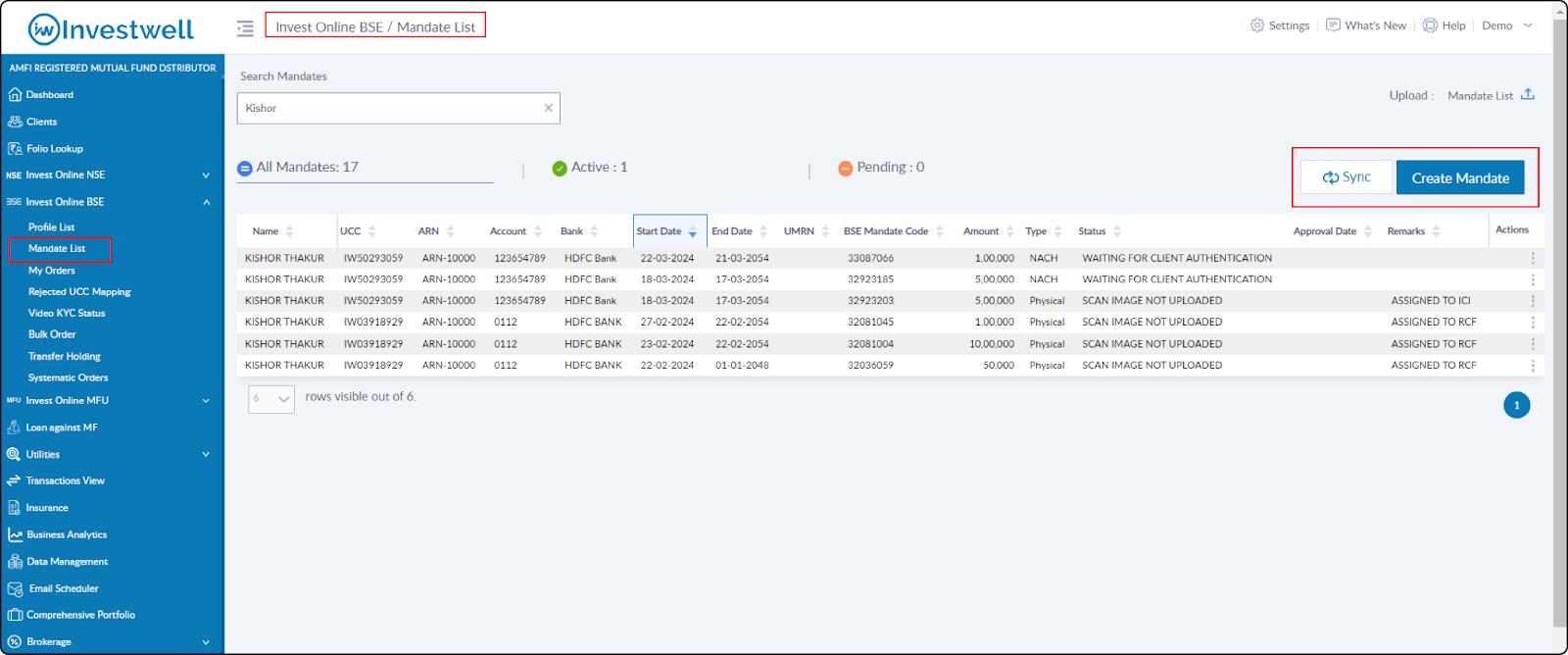Screen dimensions: 1568x655
Task: Open the Demo user dropdown
Action: [x=1507, y=25]
